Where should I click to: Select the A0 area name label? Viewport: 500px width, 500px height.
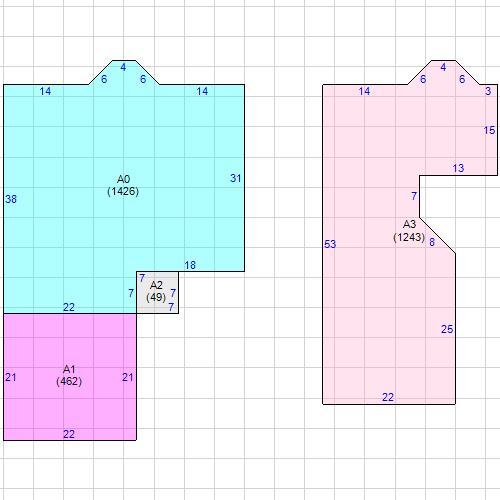coord(123,179)
